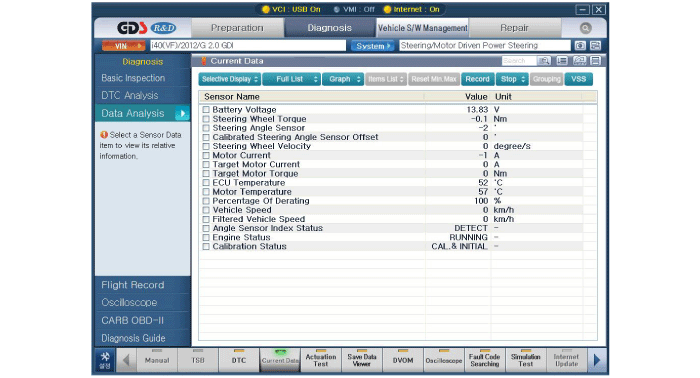Click the magnifier search icon in top bar
Image resolution: width=700 pixels, height=378 pixels.
point(585,28)
